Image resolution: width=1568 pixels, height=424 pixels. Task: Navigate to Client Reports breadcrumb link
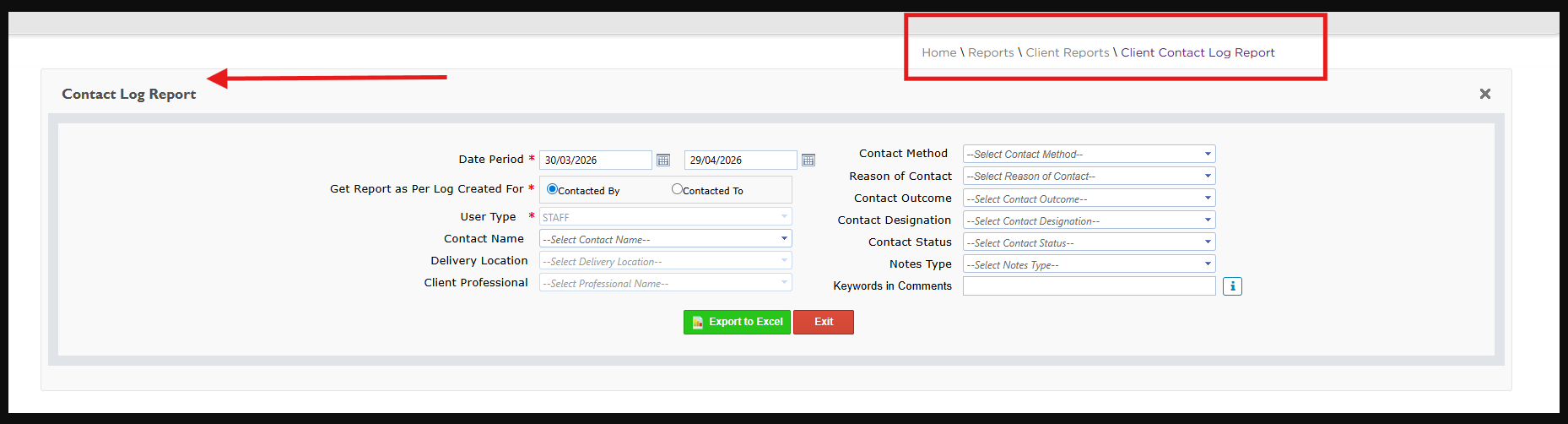click(x=1068, y=52)
